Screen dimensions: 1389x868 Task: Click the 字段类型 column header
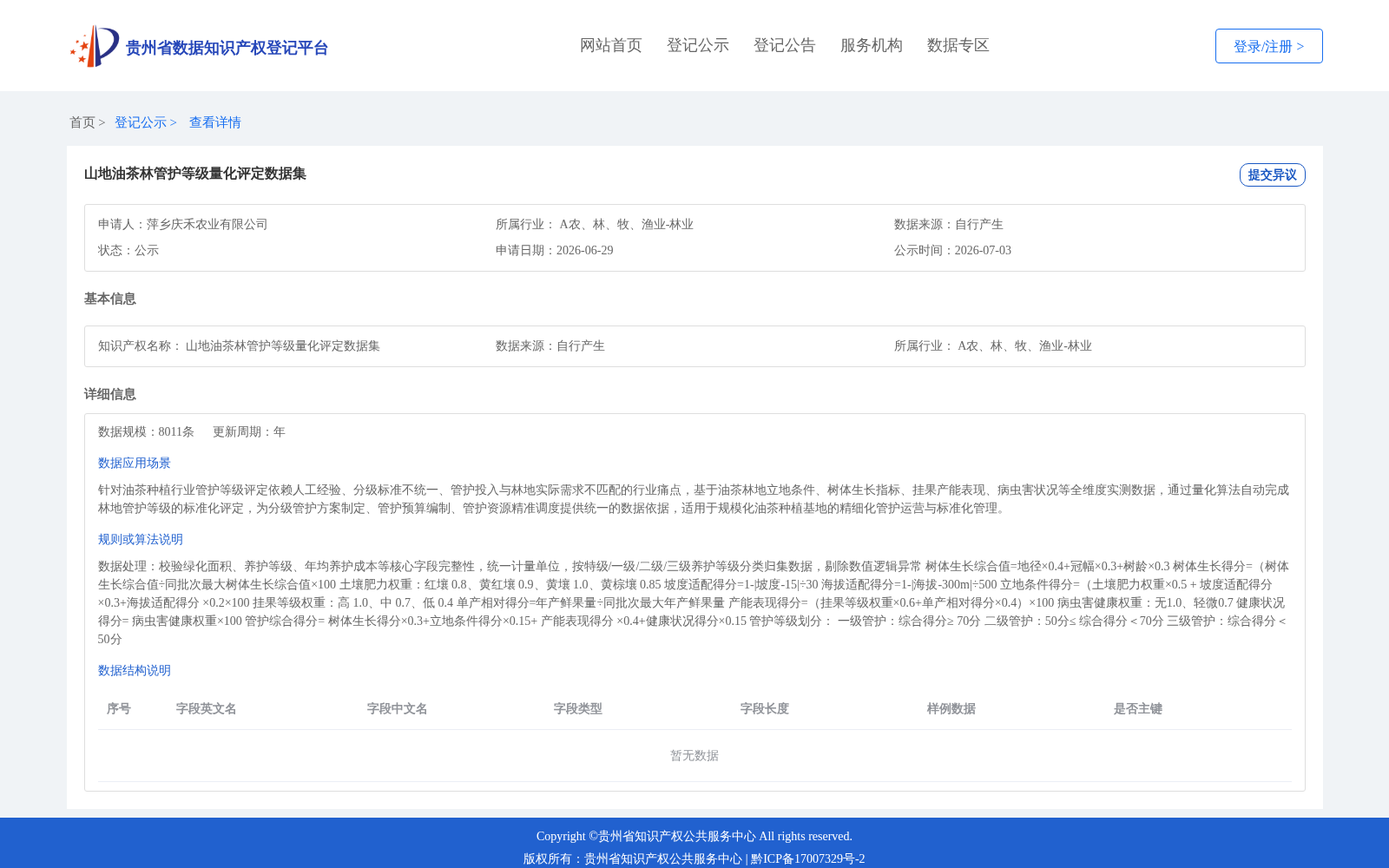pyautogui.click(x=578, y=708)
